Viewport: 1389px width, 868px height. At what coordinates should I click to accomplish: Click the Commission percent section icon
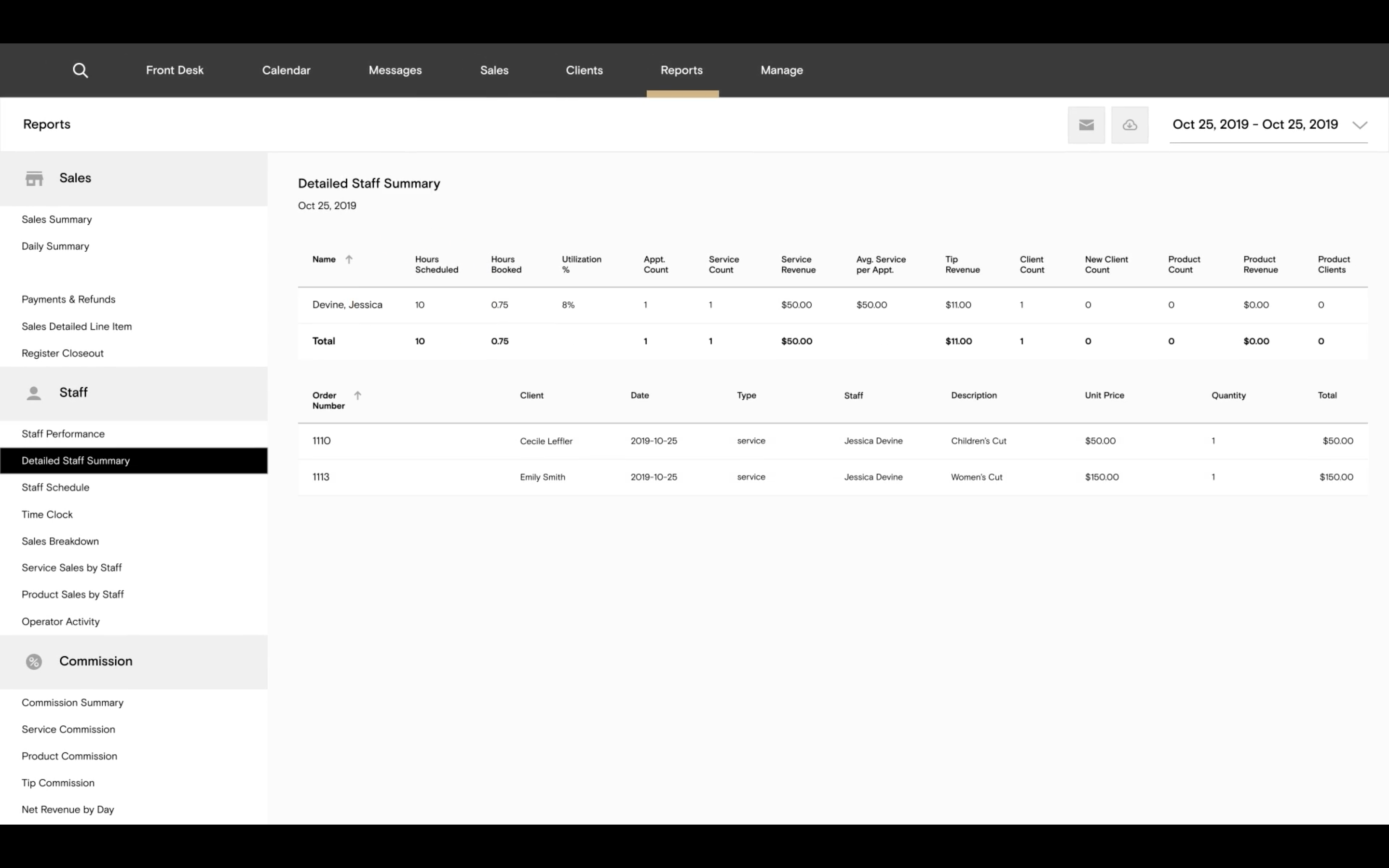pos(34,662)
